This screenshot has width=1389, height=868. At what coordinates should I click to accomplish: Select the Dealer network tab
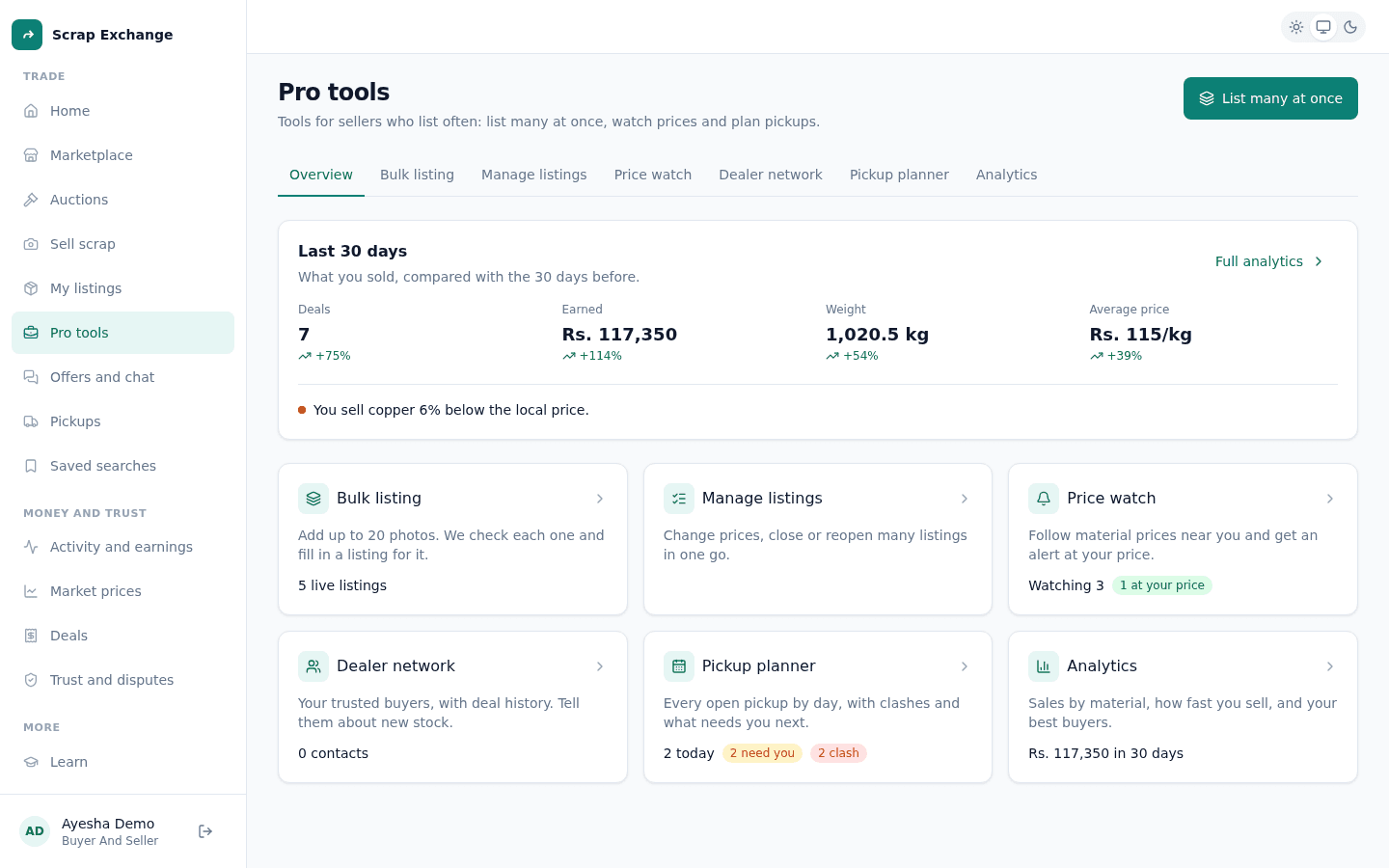771,175
